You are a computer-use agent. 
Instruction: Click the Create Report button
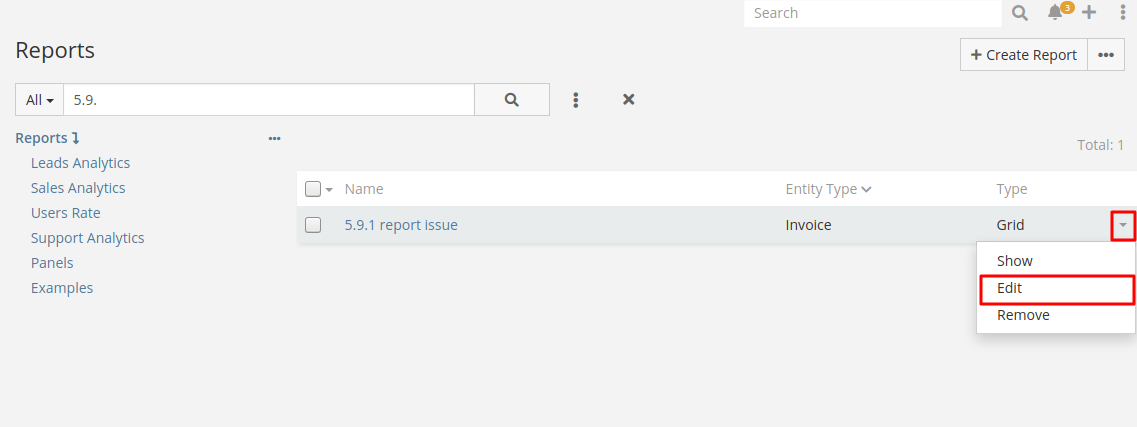1024,55
